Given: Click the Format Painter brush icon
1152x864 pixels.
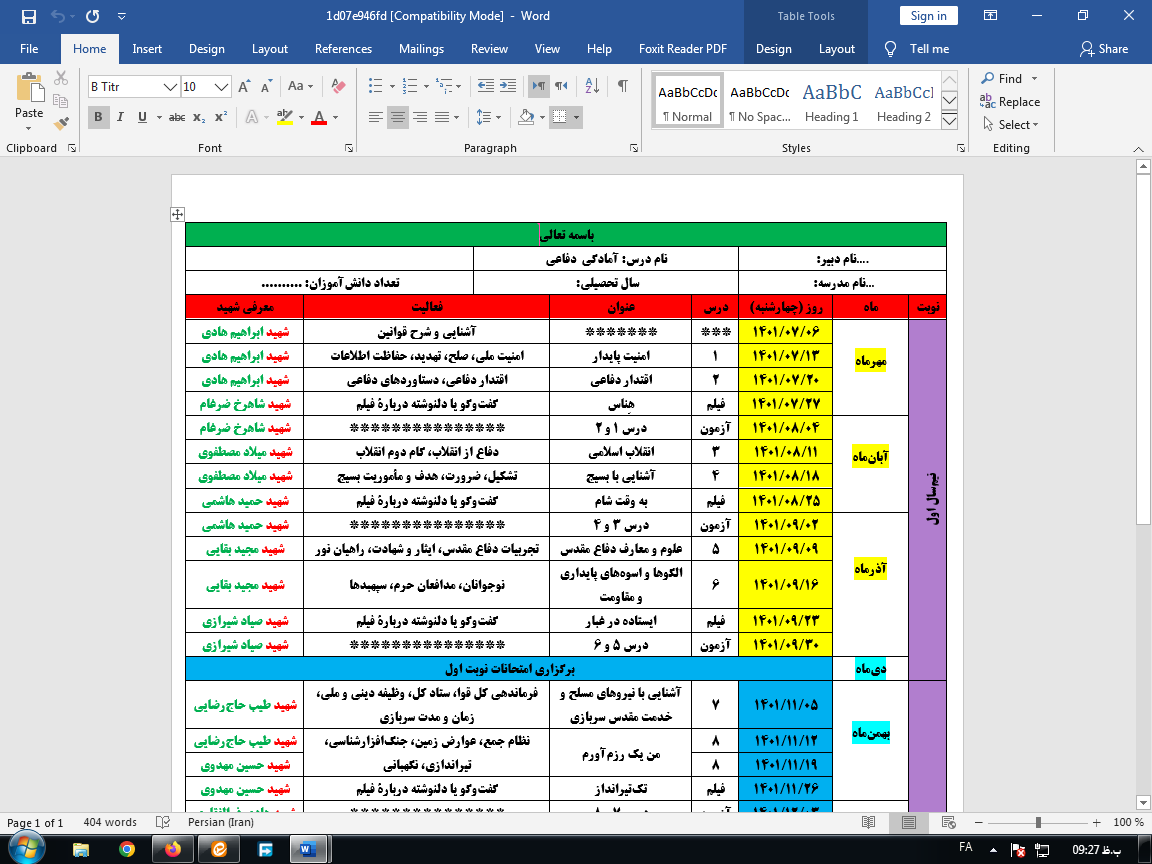Looking at the screenshot, I should (61, 123).
